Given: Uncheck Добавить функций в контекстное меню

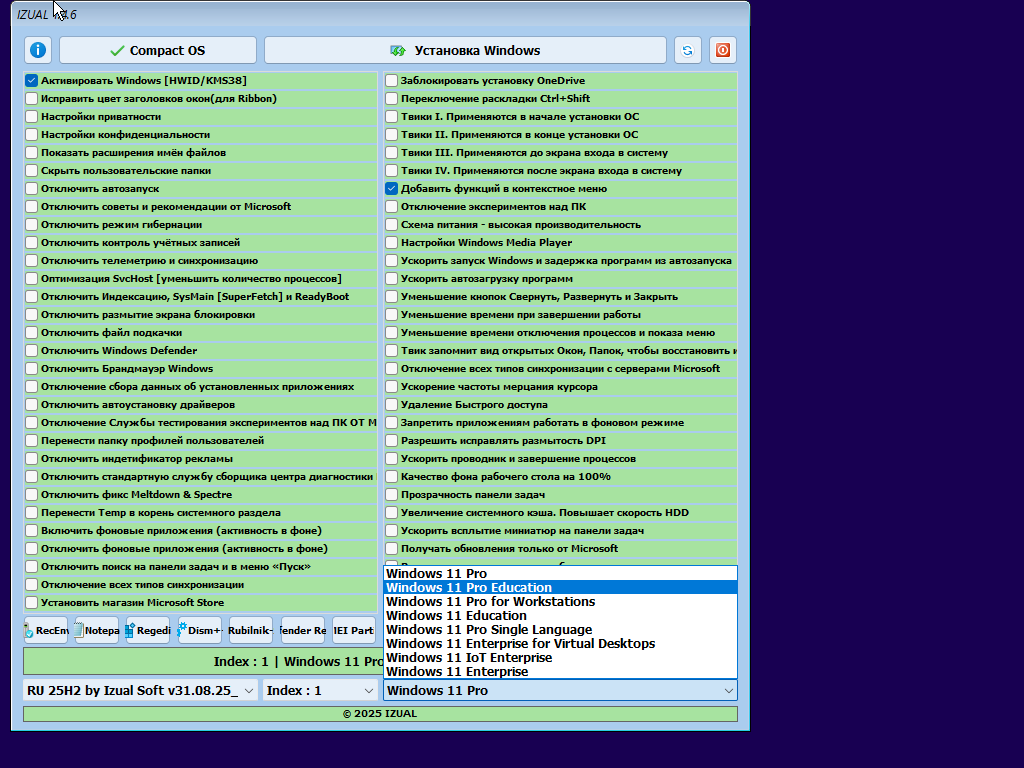Looking at the screenshot, I should 391,189.
